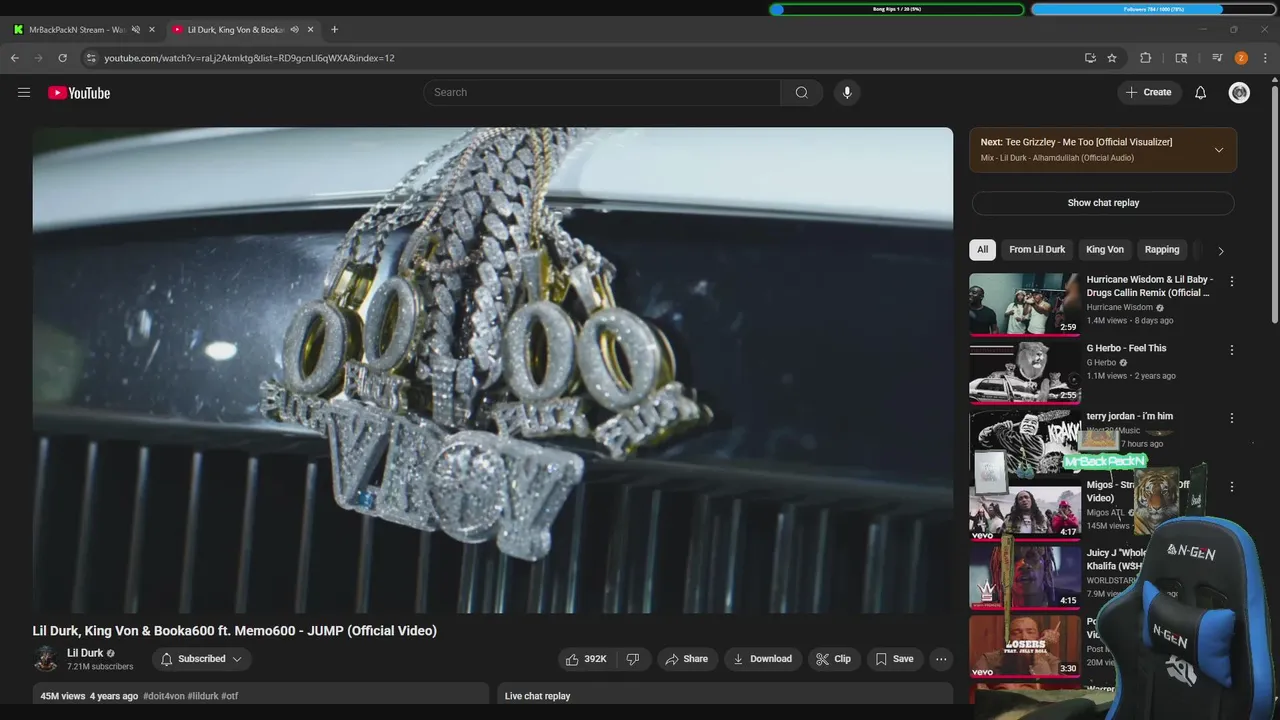Filter suggestions by Rapping chip

[x=1162, y=249]
